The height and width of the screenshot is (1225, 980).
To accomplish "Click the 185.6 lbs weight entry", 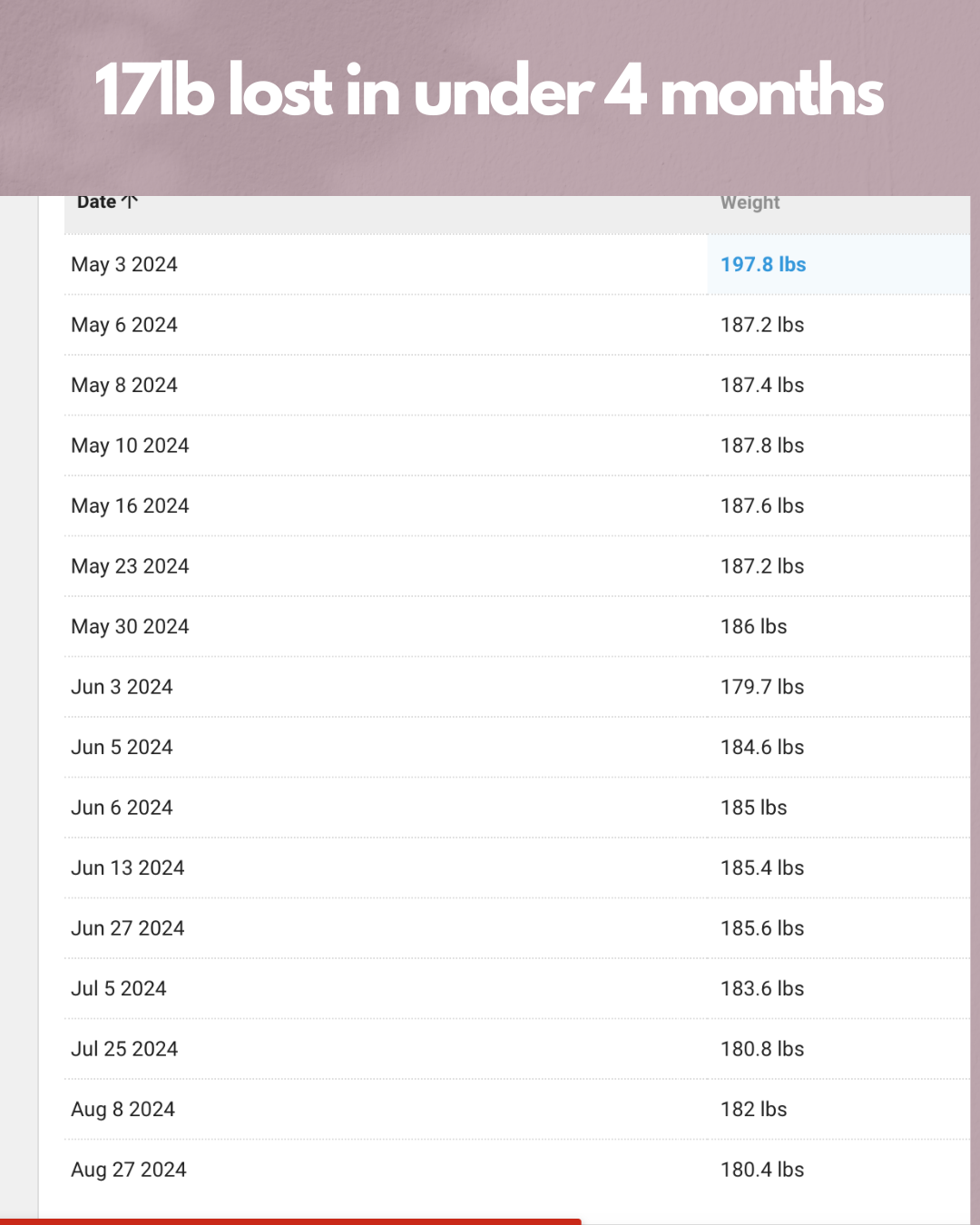I will pyautogui.click(x=762, y=928).
